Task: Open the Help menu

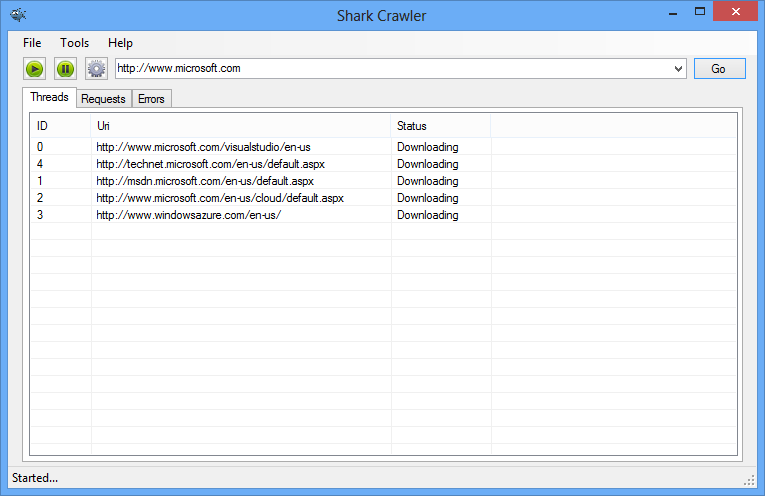Action: tap(120, 43)
